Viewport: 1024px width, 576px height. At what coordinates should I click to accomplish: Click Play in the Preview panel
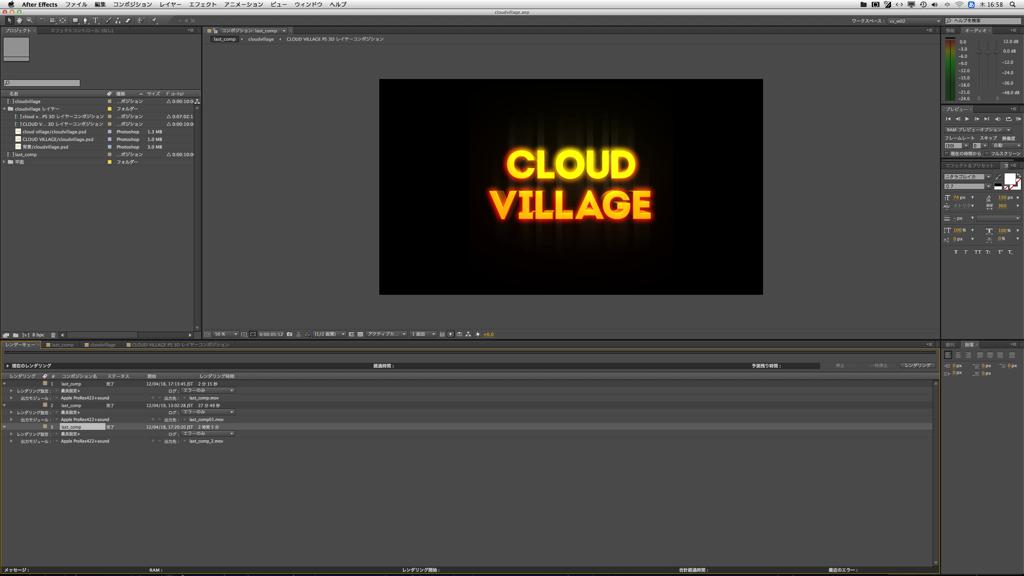(x=967, y=119)
